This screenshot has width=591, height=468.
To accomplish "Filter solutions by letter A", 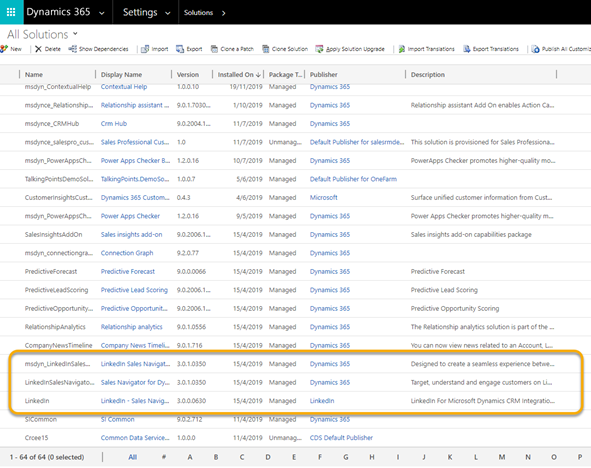I will [190, 457].
